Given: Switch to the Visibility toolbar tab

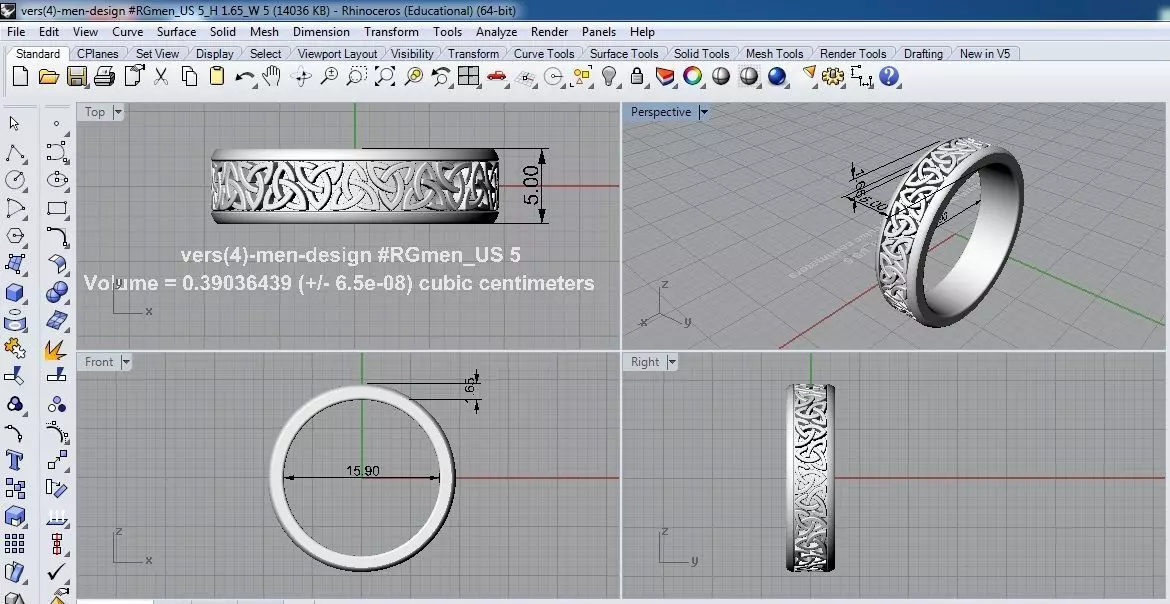Looking at the screenshot, I should pos(412,54).
